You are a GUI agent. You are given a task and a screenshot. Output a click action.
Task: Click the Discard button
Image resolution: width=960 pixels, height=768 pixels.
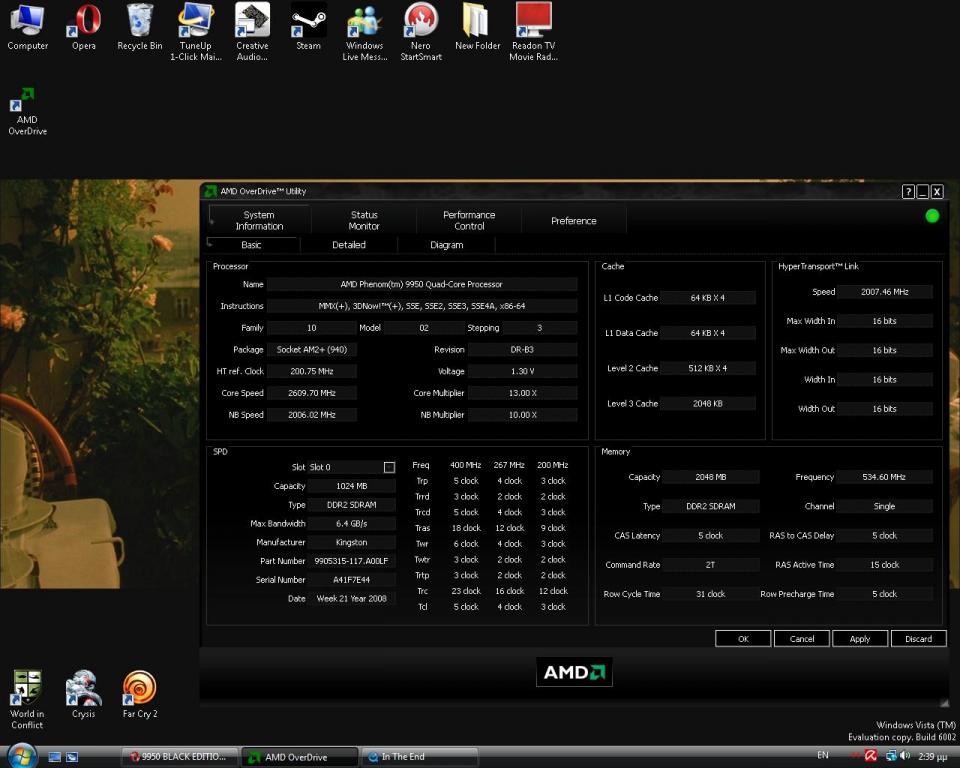[918, 639]
